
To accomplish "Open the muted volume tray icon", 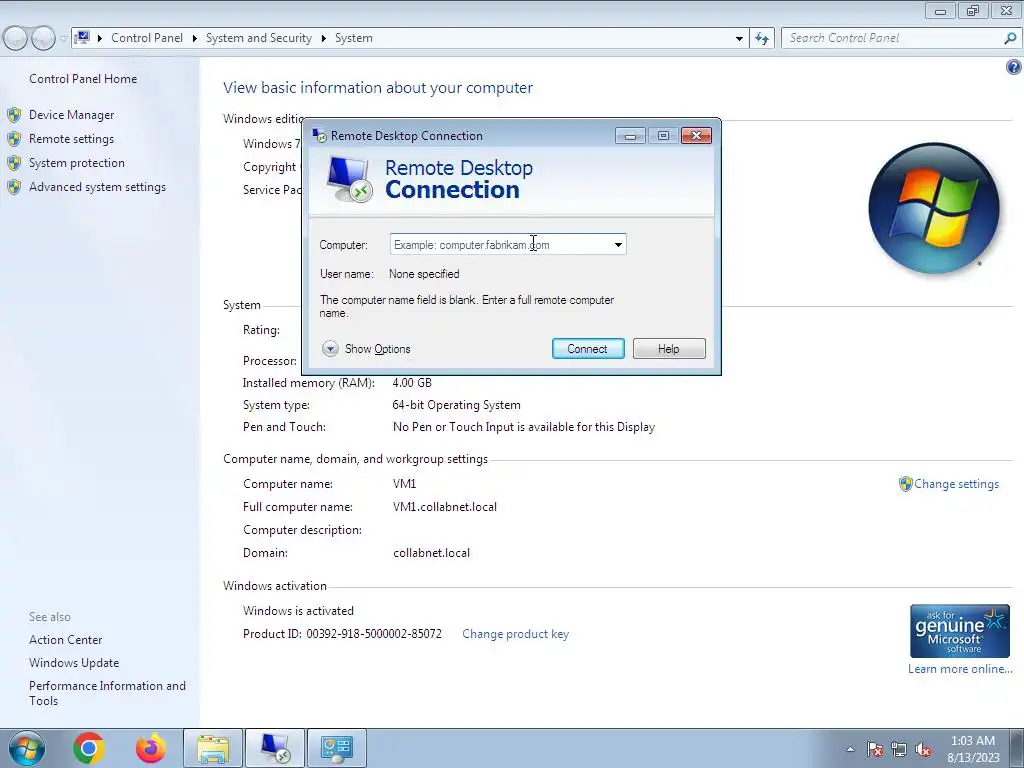I will pyautogui.click(x=923, y=749).
